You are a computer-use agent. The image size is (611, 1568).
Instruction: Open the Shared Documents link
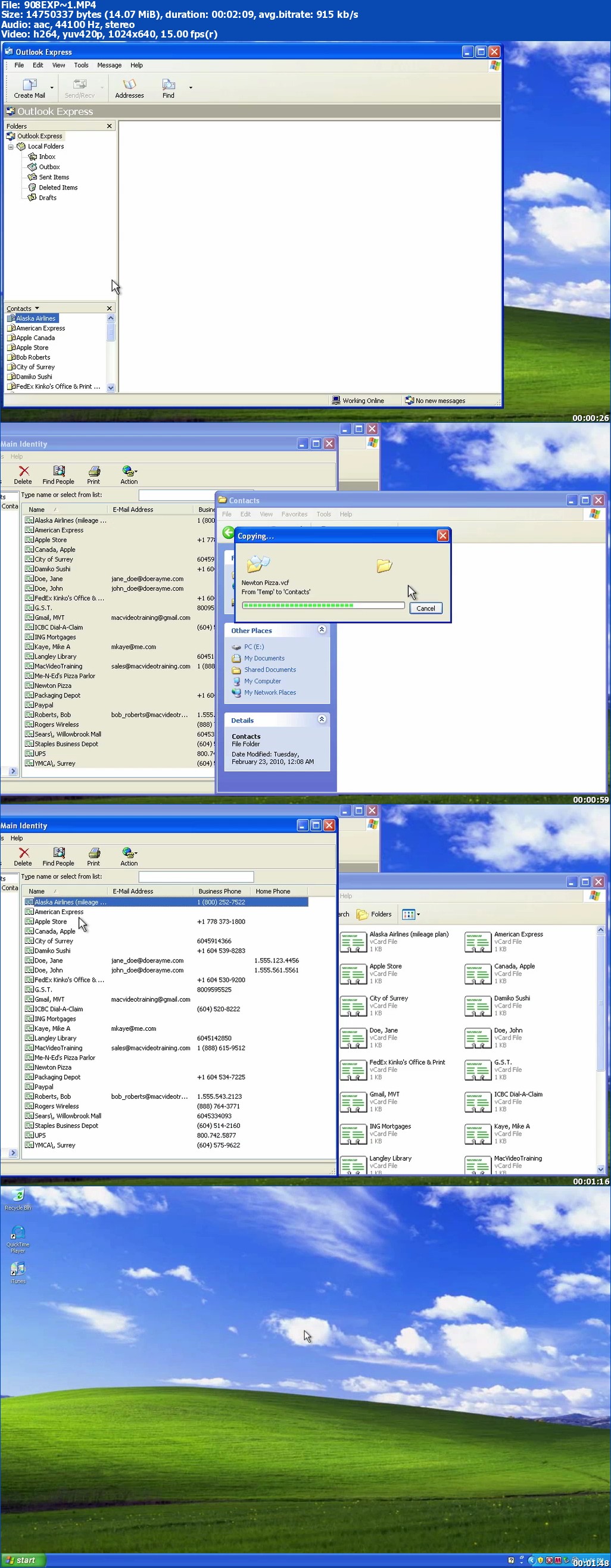click(270, 669)
